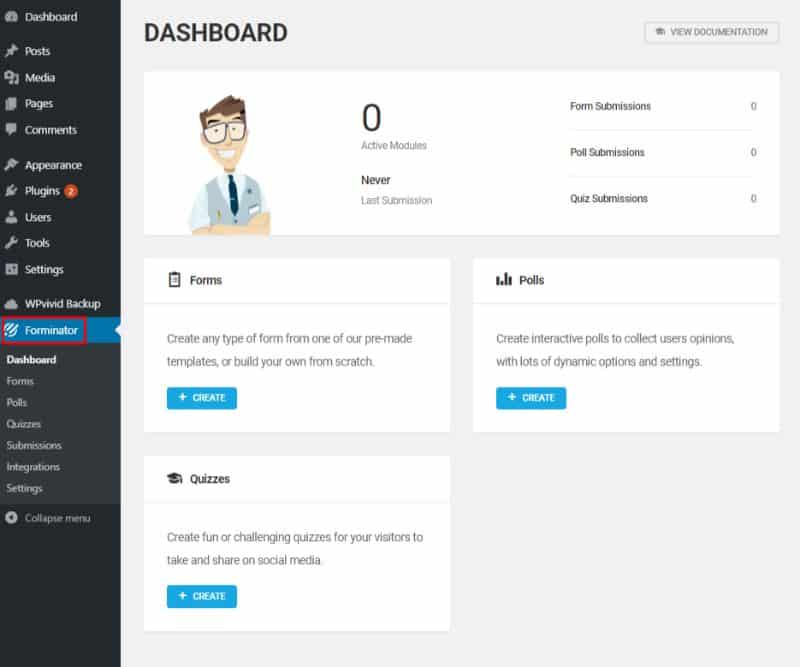Create a new poll with Polls Create button
The height and width of the screenshot is (667, 800).
coord(531,398)
